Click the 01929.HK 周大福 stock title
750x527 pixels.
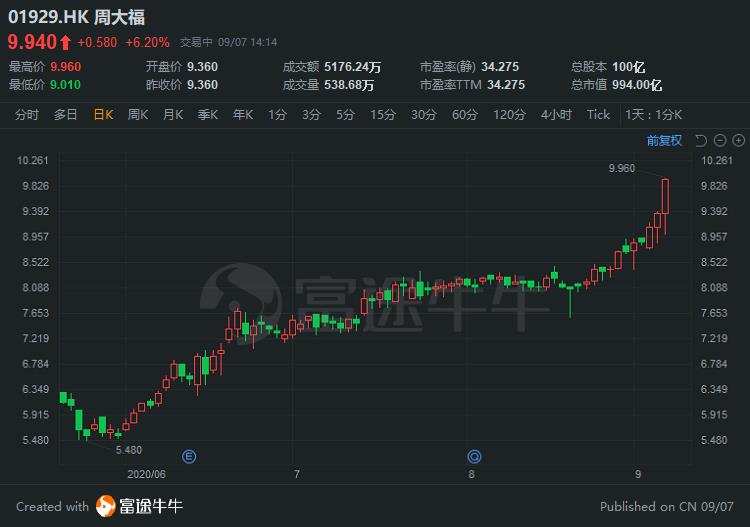click(x=77, y=18)
